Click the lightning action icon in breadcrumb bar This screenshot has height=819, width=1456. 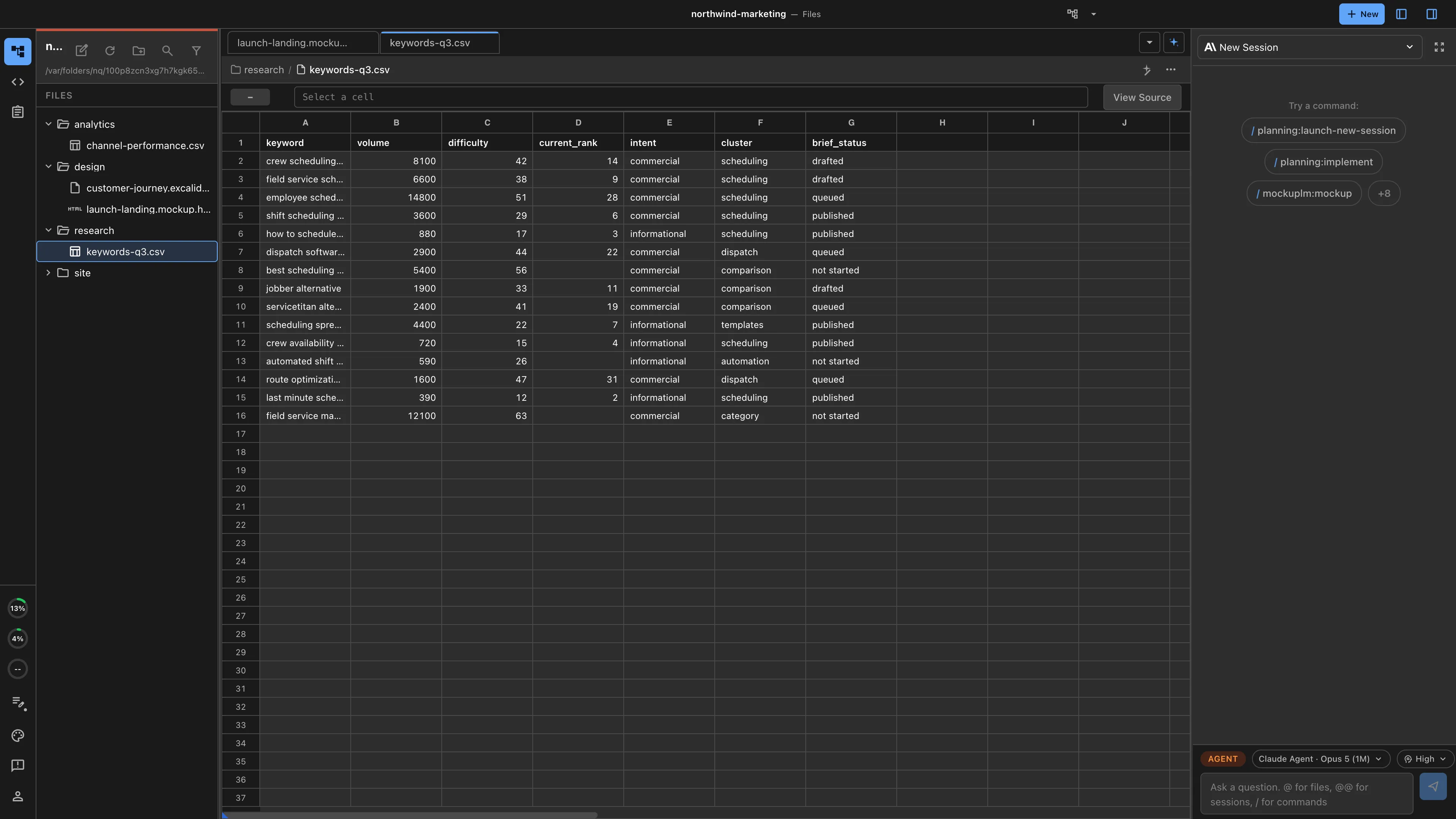coord(1147,69)
